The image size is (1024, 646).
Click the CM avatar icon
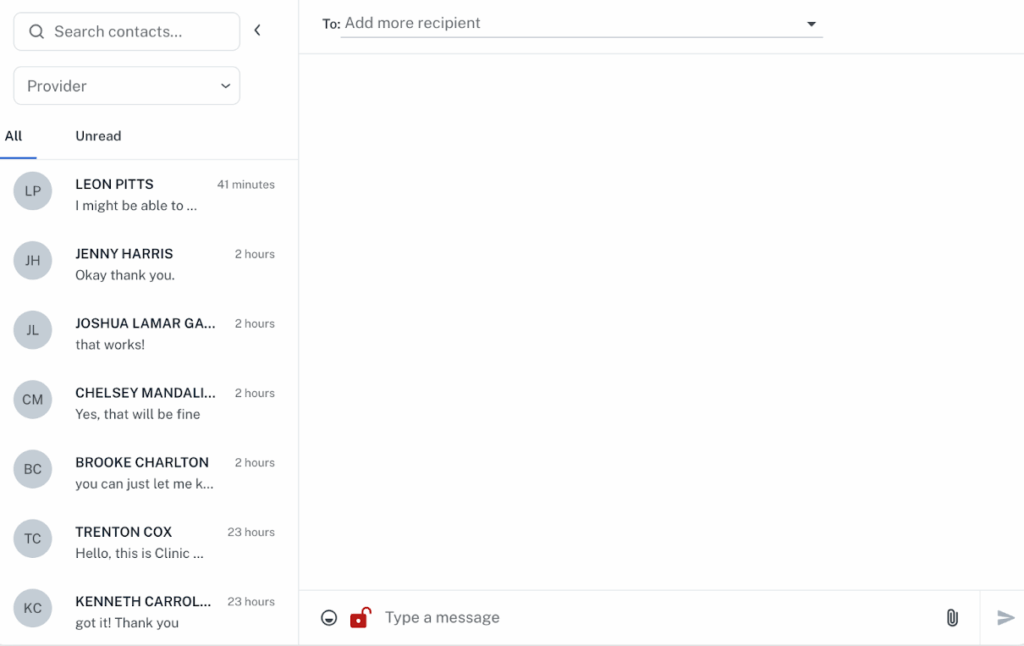(x=33, y=400)
